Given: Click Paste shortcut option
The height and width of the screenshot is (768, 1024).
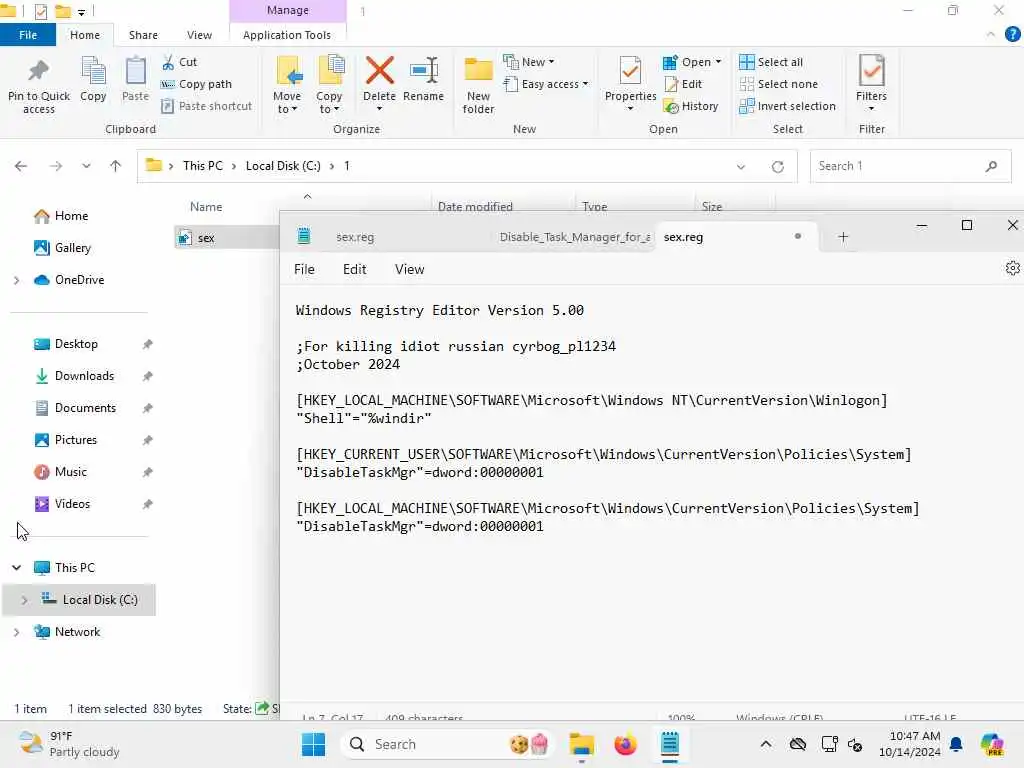Looking at the screenshot, I should pyautogui.click(x=206, y=106).
